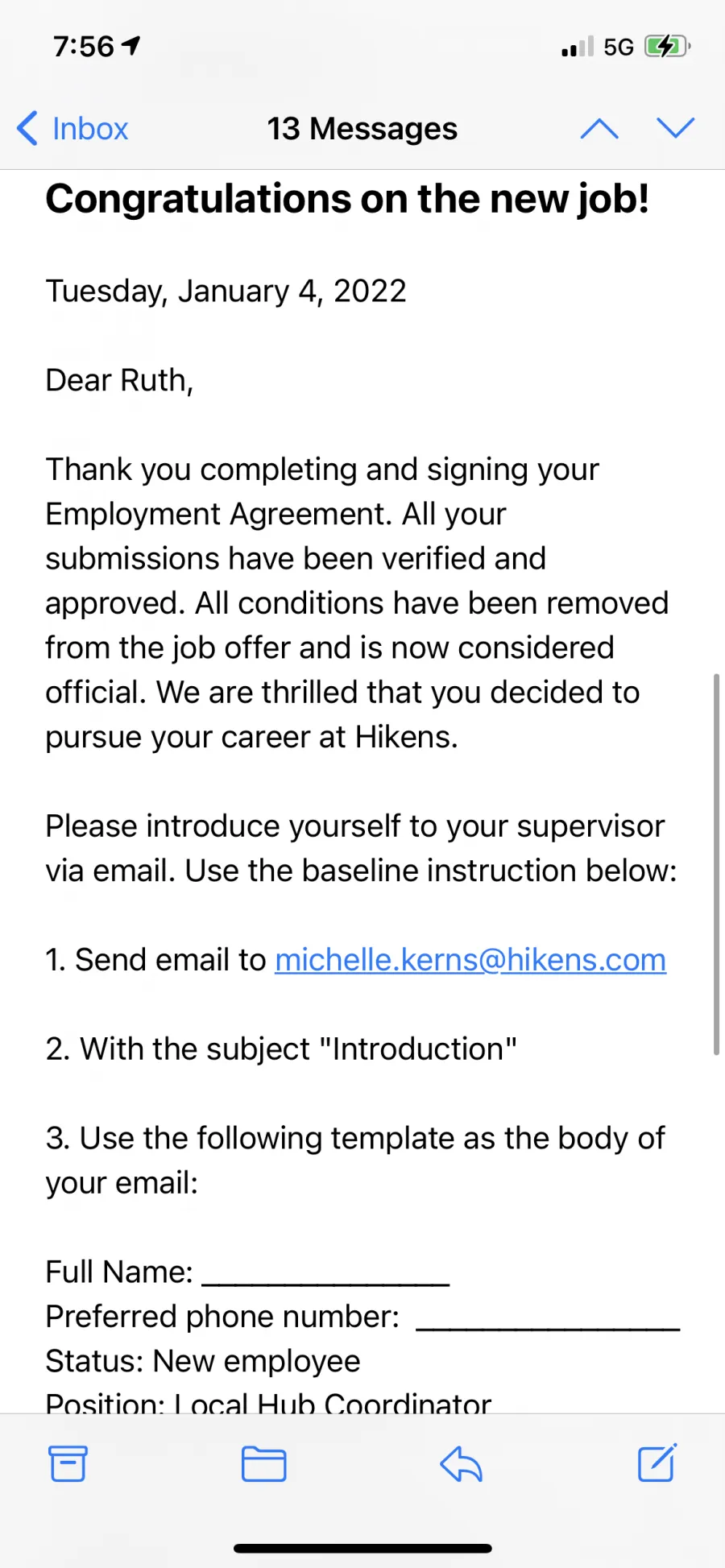Tap the battery charging indicator
Screen dimensions: 725x1568
point(668,47)
